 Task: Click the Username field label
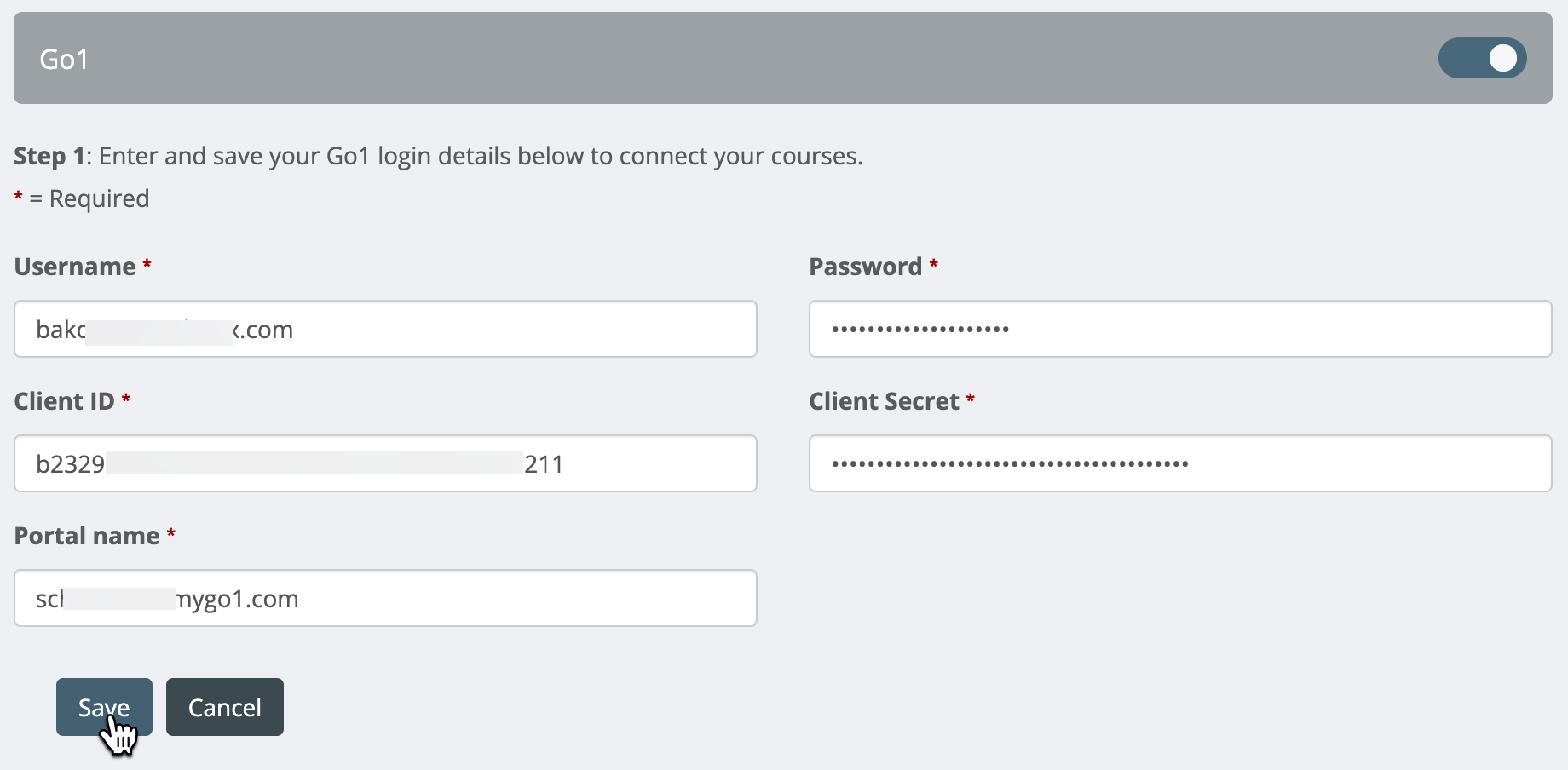pos(75,267)
